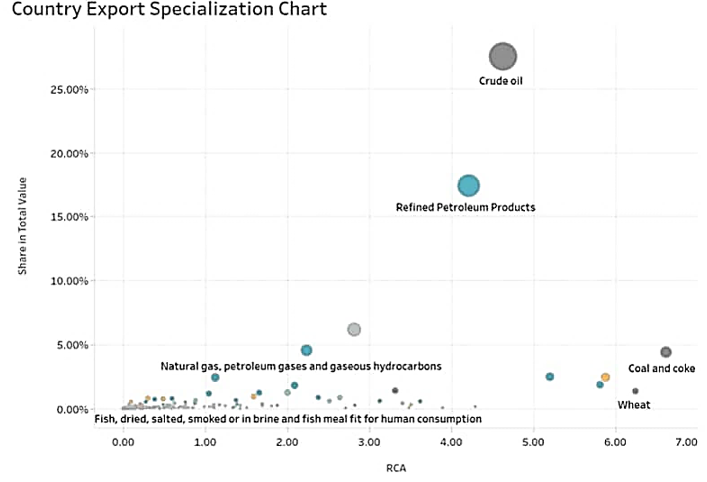Select the Natural gas, petroleum gases label
707x482 pixels.
coord(301,367)
